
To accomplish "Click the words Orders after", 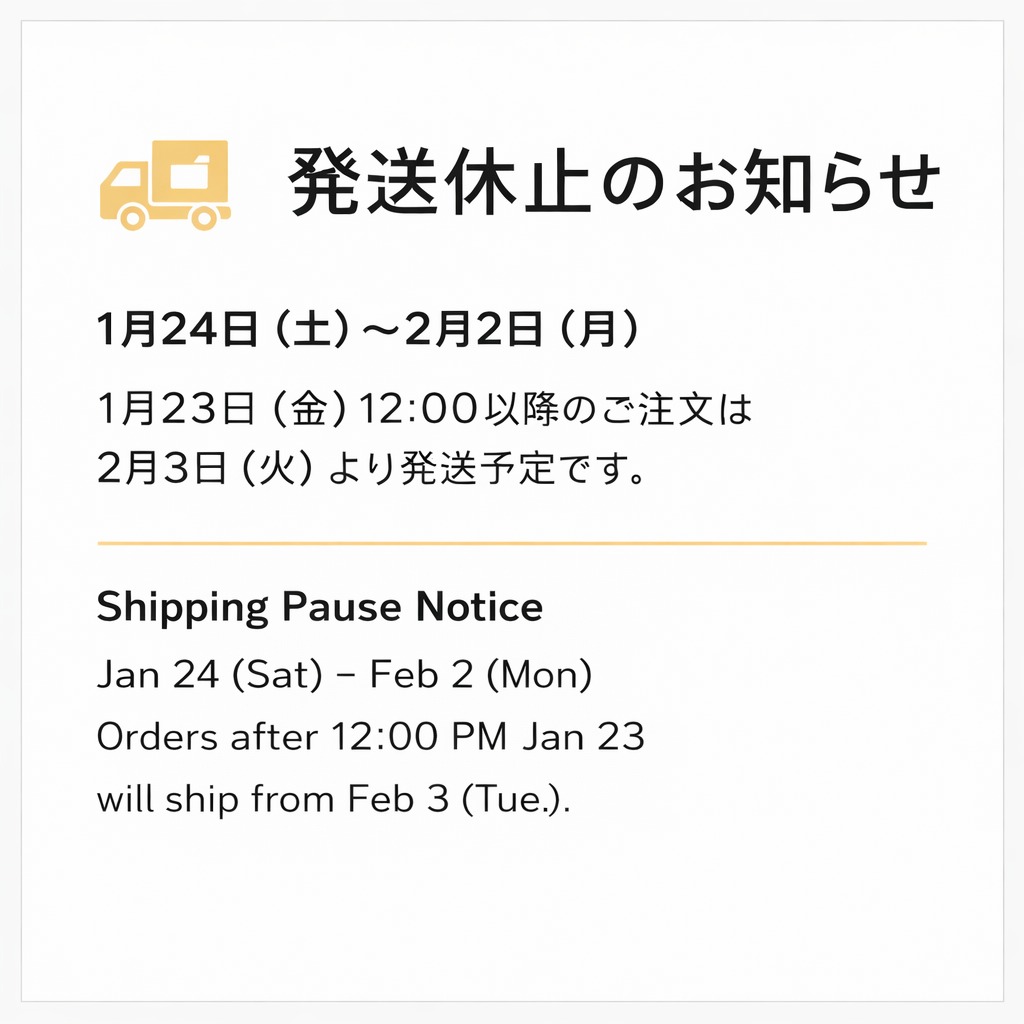I will [x=200, y=738].
